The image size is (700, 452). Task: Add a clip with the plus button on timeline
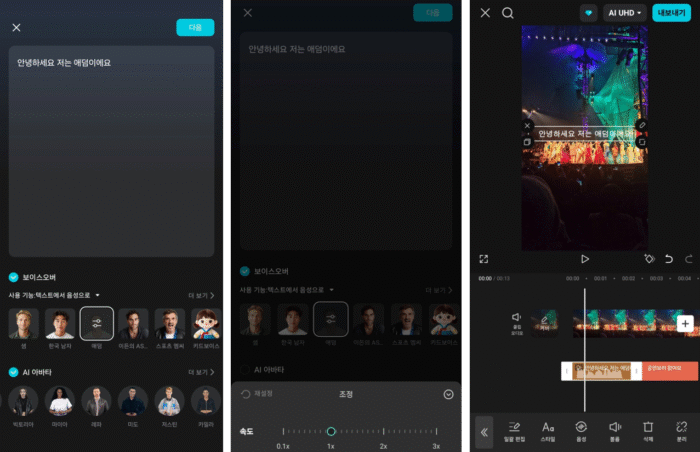click(685, 323)
